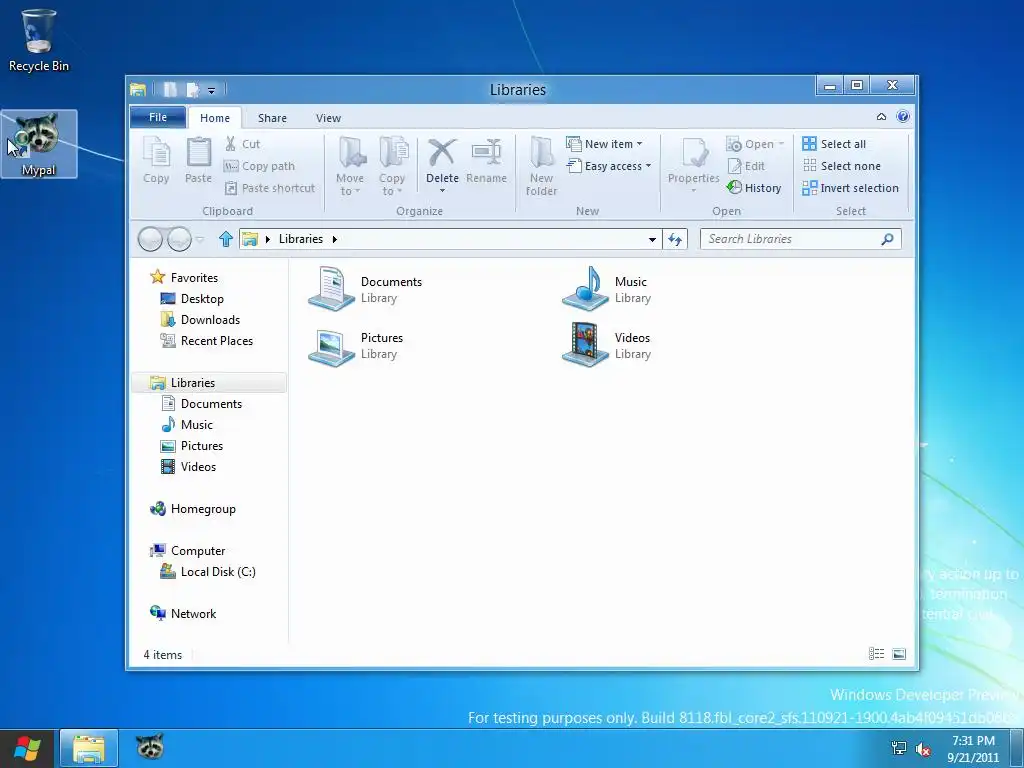Open the recent locations dropdown arrow
The height and width of the screenshot is (768, 1024).
pos(200,240)
